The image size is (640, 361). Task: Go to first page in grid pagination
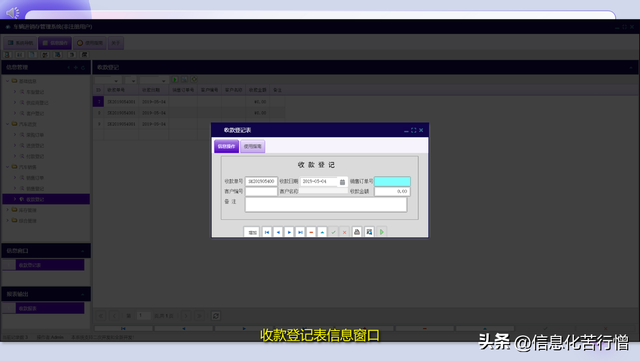pos(101,316)
